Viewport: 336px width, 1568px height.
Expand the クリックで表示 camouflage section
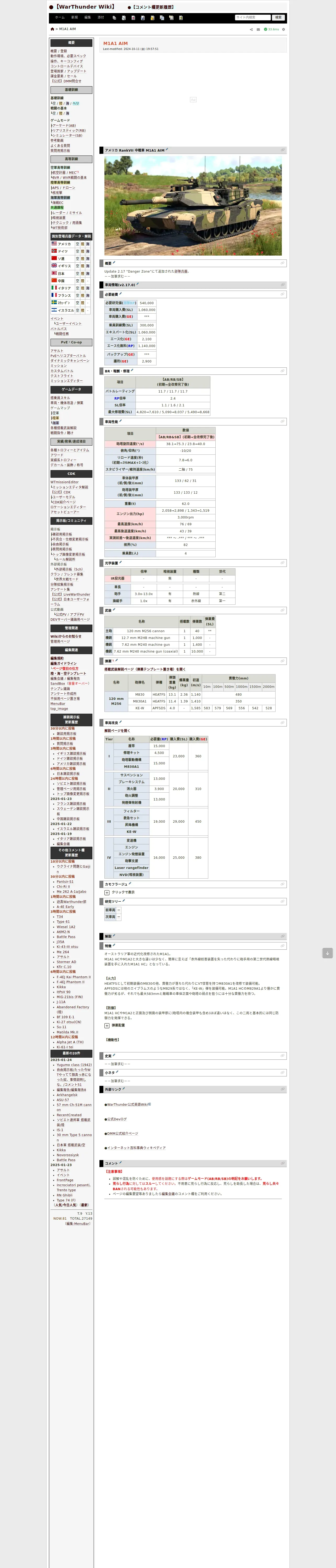[x=107, y=892]
